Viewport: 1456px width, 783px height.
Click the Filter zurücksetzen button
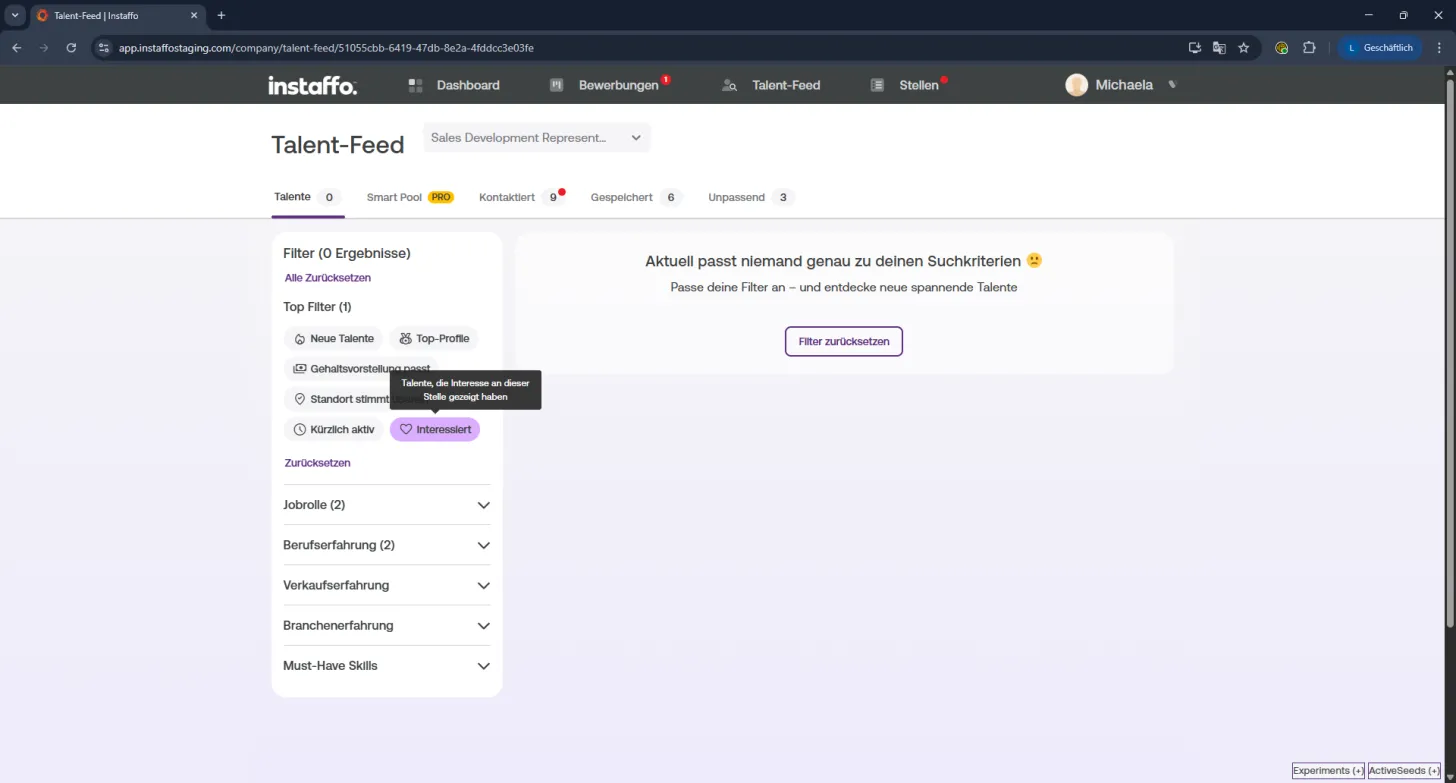pos(844,341)
